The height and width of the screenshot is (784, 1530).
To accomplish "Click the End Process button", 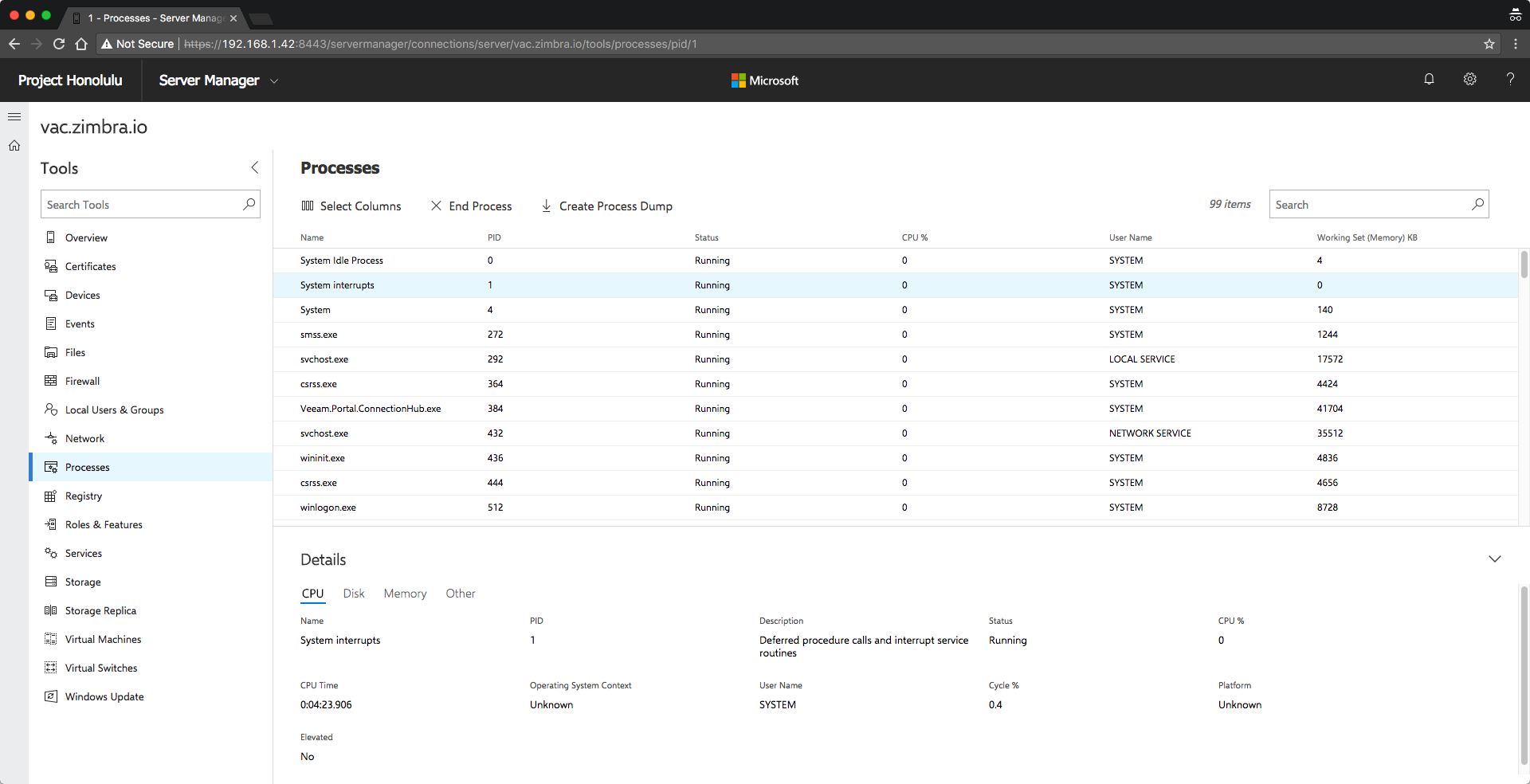I will click(x=472, y=206).
